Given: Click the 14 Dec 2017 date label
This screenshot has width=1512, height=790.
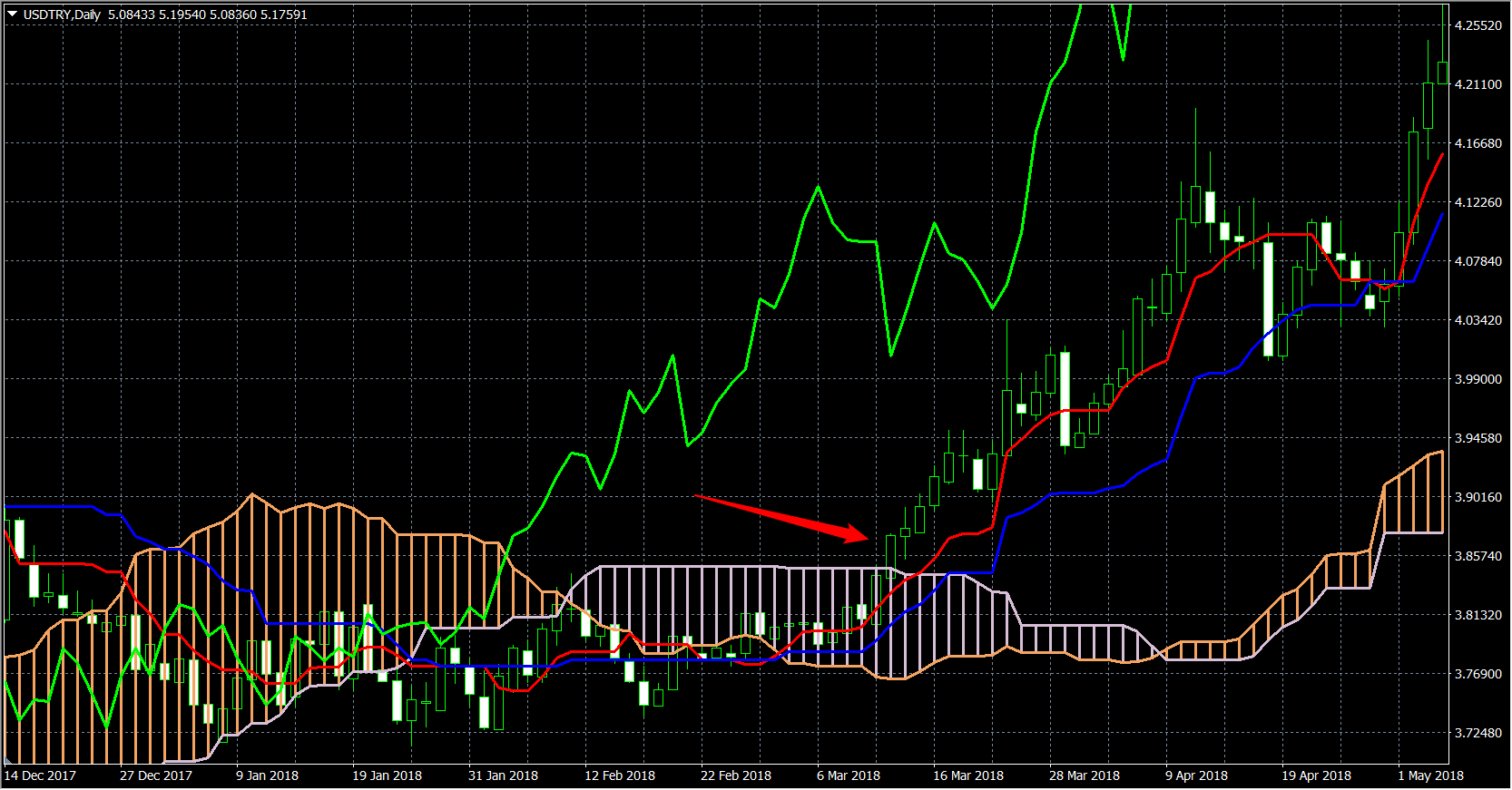Looking at the screenshot, I should [40, 775].
